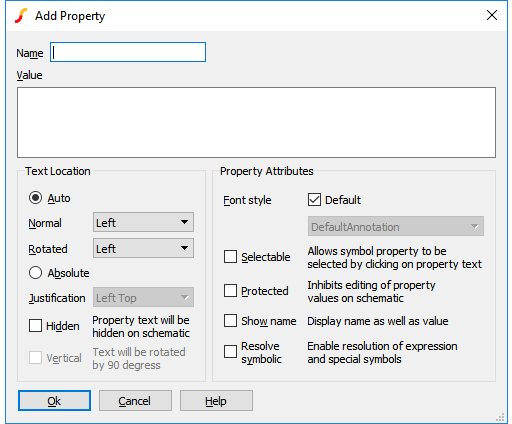
Task: Toggle the Vertical checkbox
Action: 35,358
